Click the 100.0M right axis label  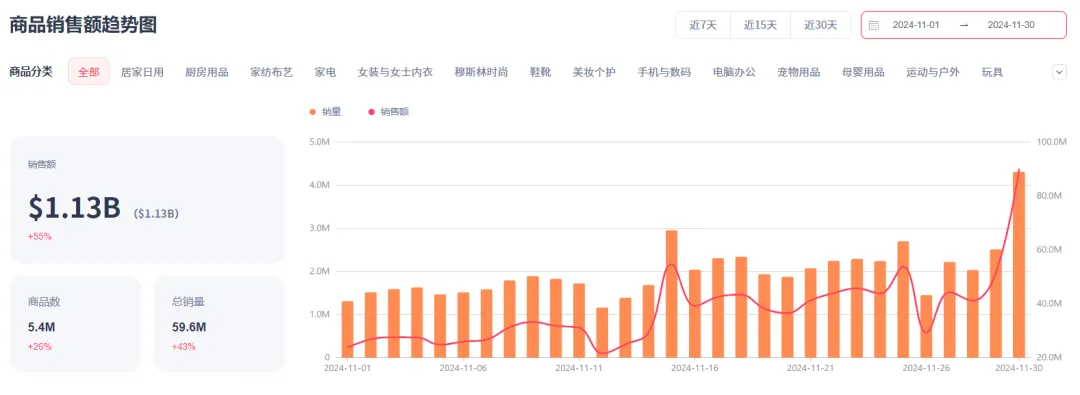point(1051,142)
